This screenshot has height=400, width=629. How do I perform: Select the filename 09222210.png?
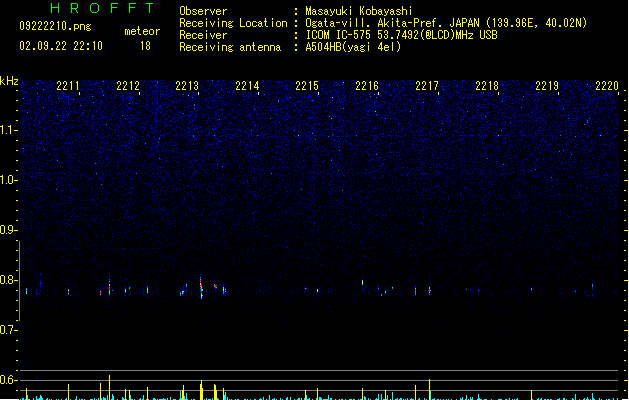point(55,26)
